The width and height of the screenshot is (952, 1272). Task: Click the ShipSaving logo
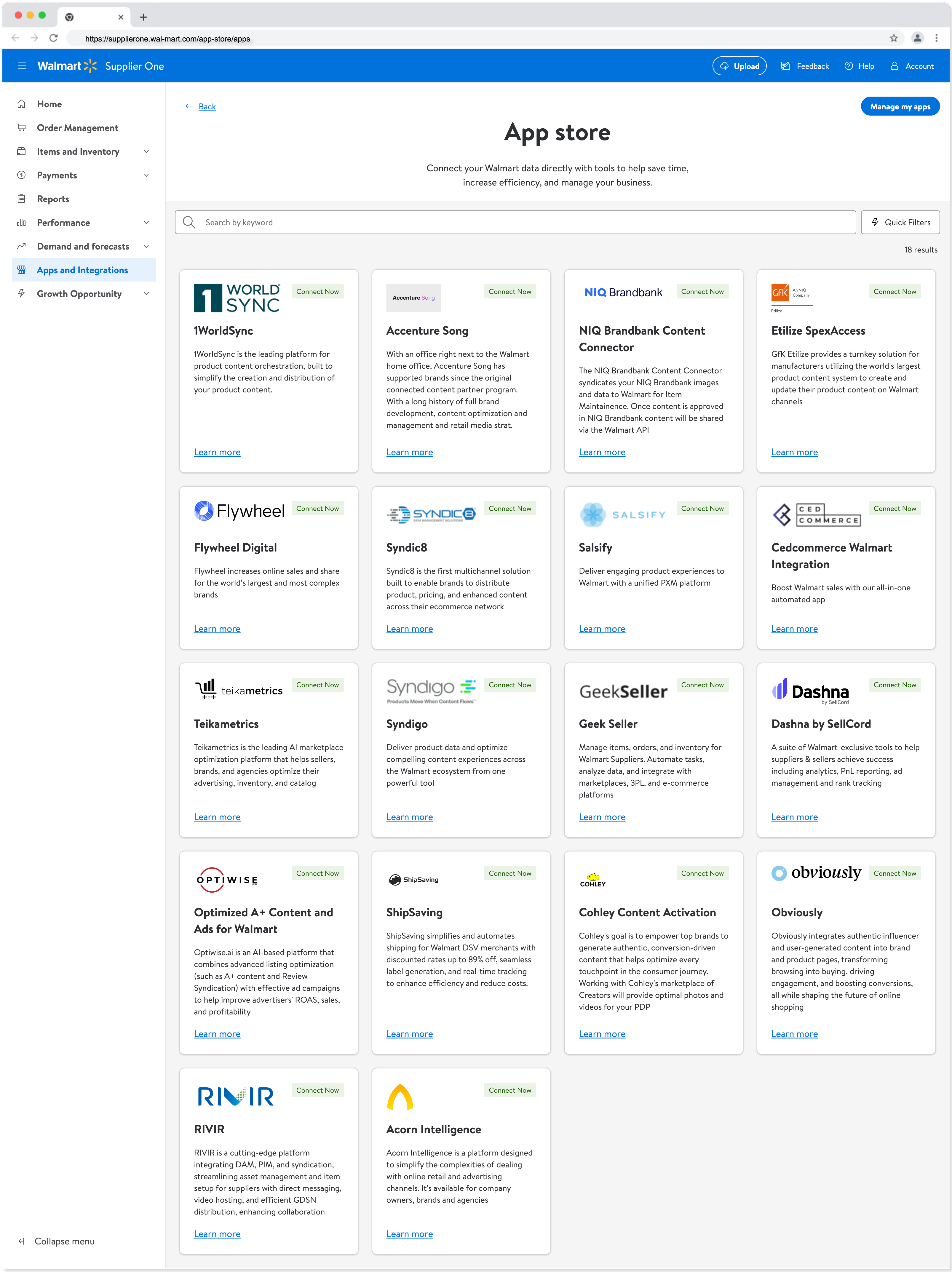point(413,879)
